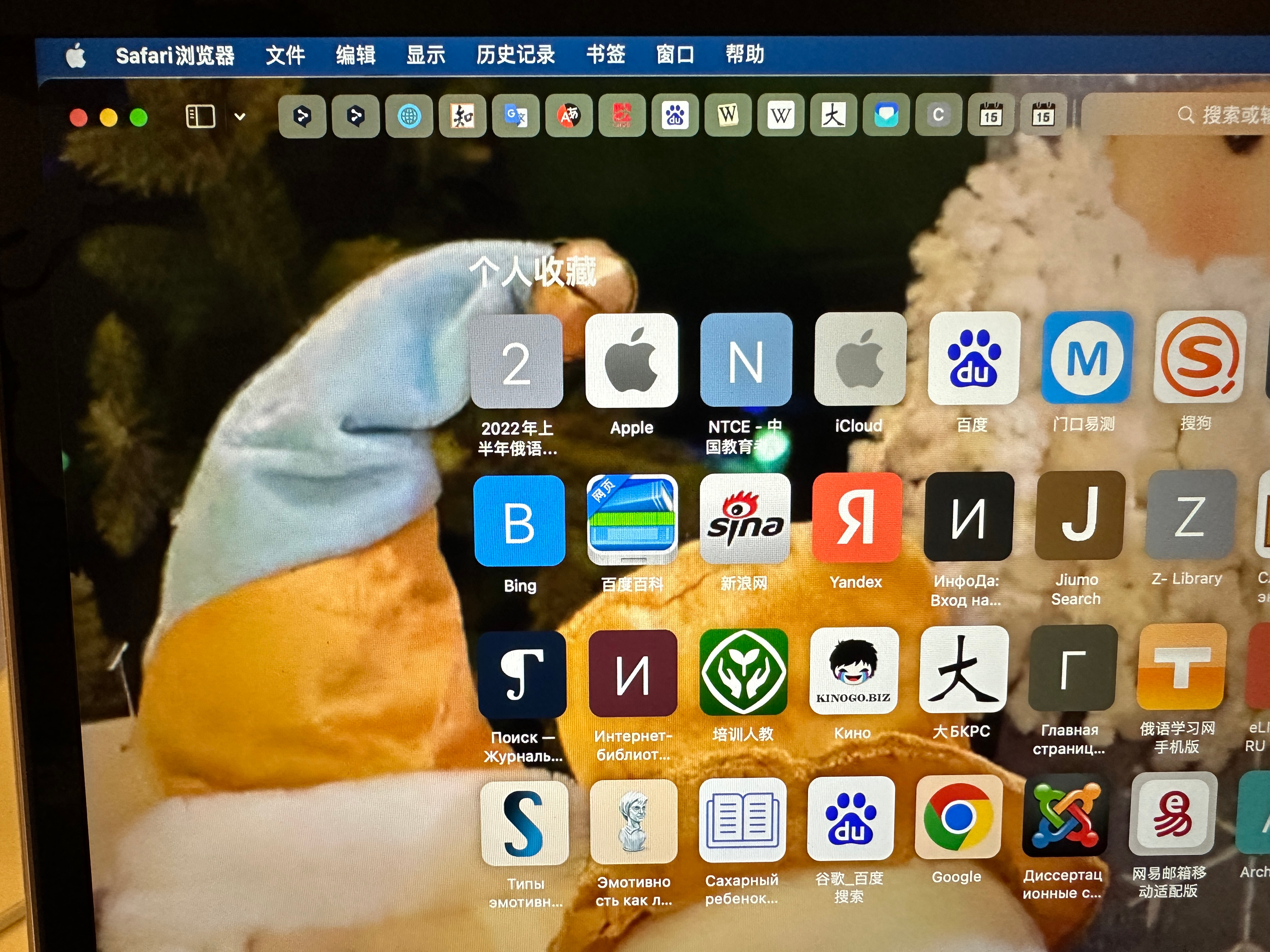Open the Главная страниц favorite icon

1073,668
